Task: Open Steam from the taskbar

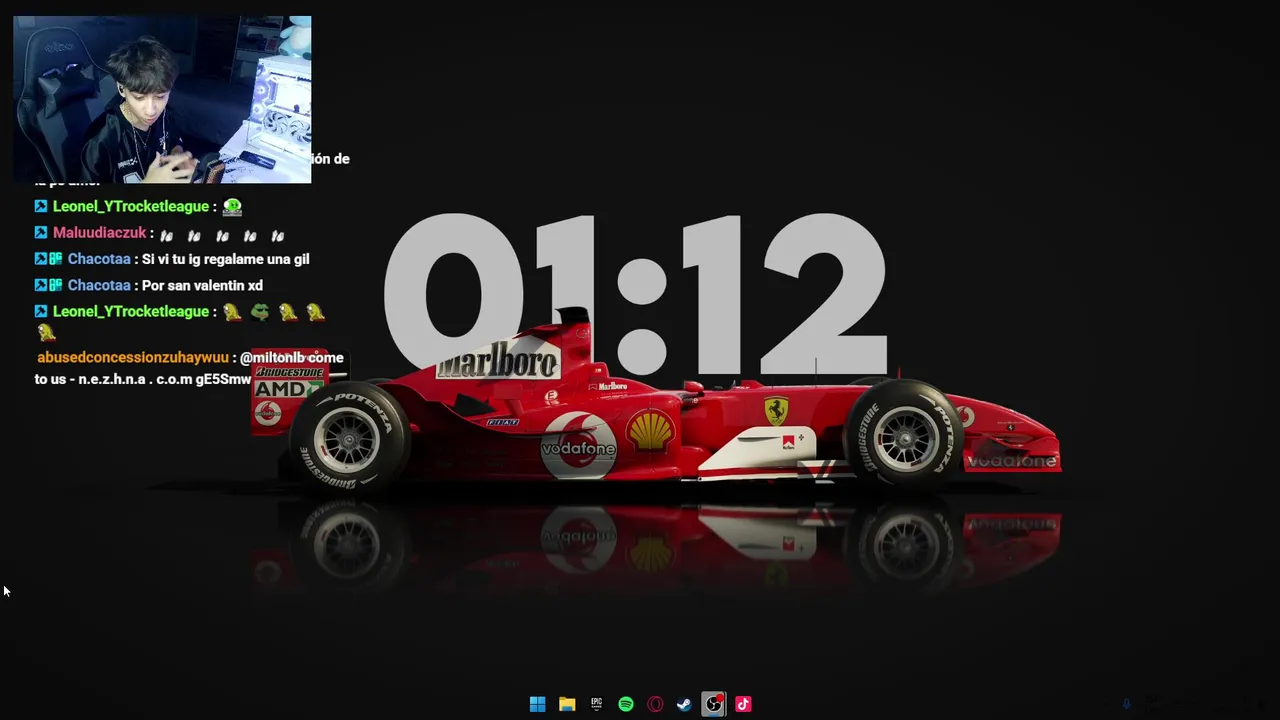Action: coord(684,704)
